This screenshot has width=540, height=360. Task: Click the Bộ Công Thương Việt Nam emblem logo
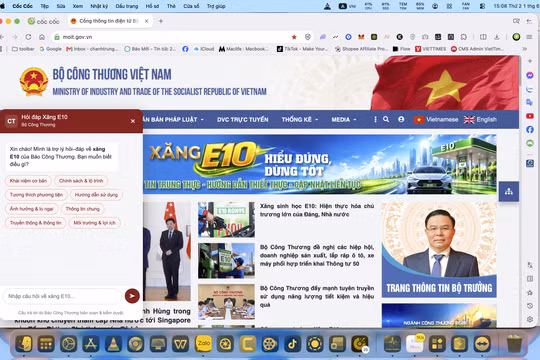pos(33,81)
